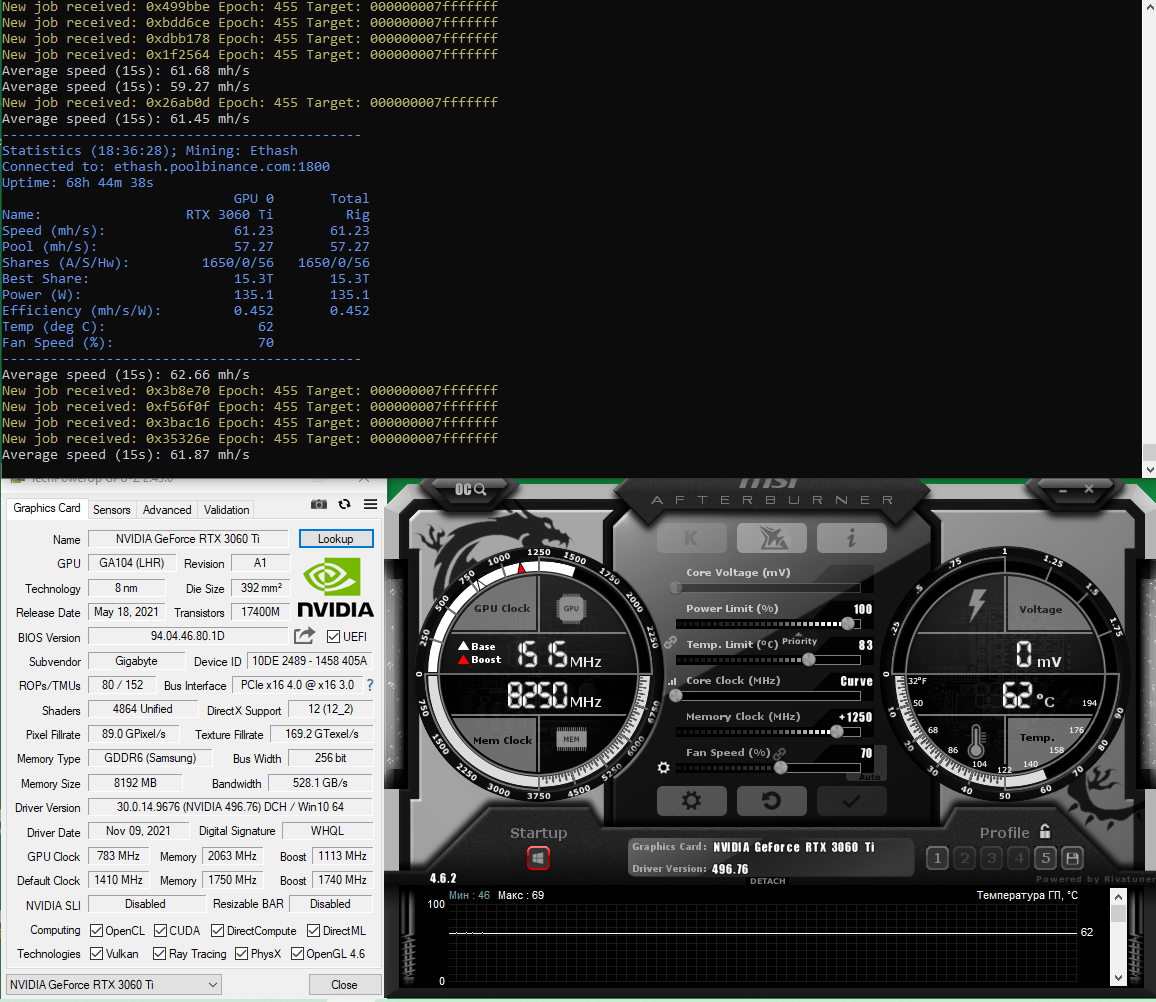The image size is (1156, 1002).
Task: Select Afterburner profile 2
Action: coord(964,858)
